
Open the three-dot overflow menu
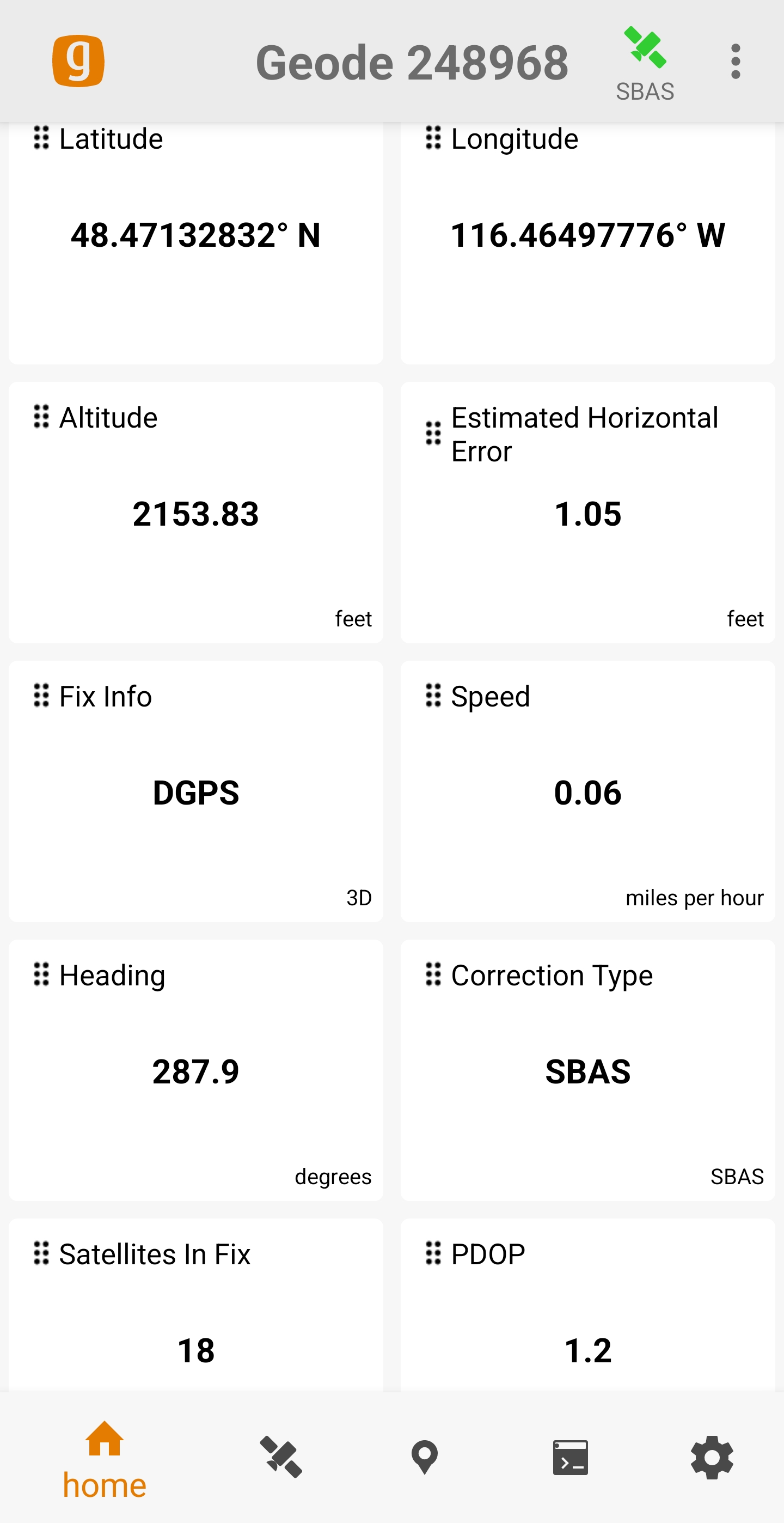[735, 61]
